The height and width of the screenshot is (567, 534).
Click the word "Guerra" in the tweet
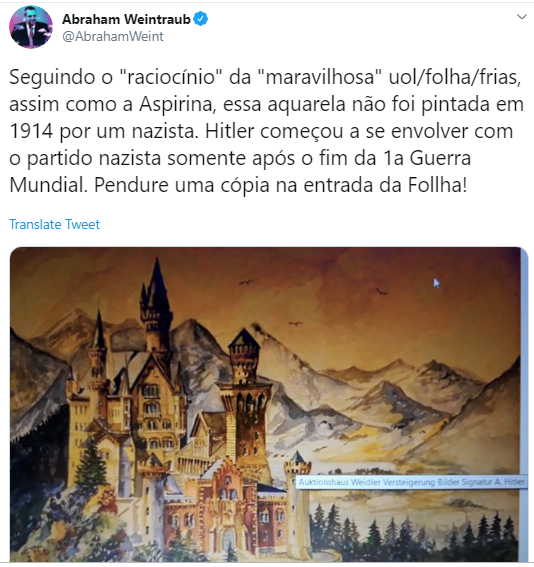pos(440,158)
